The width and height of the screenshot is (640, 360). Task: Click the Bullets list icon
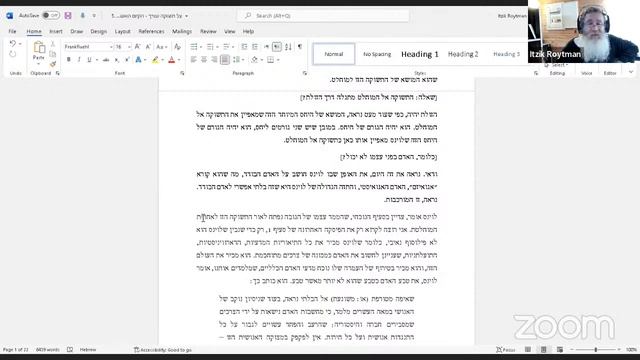click(194, 47)
